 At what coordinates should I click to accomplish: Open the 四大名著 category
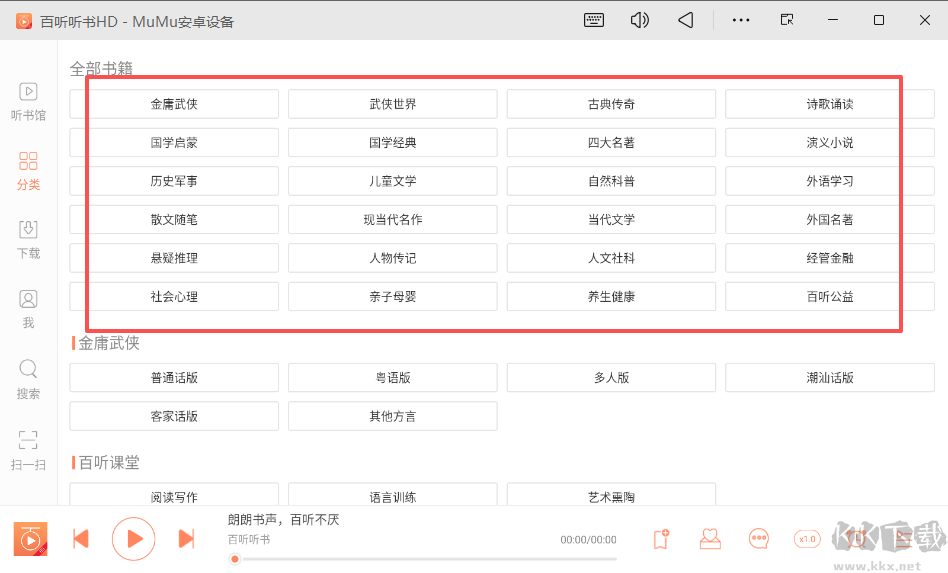[x=611, y=142]
